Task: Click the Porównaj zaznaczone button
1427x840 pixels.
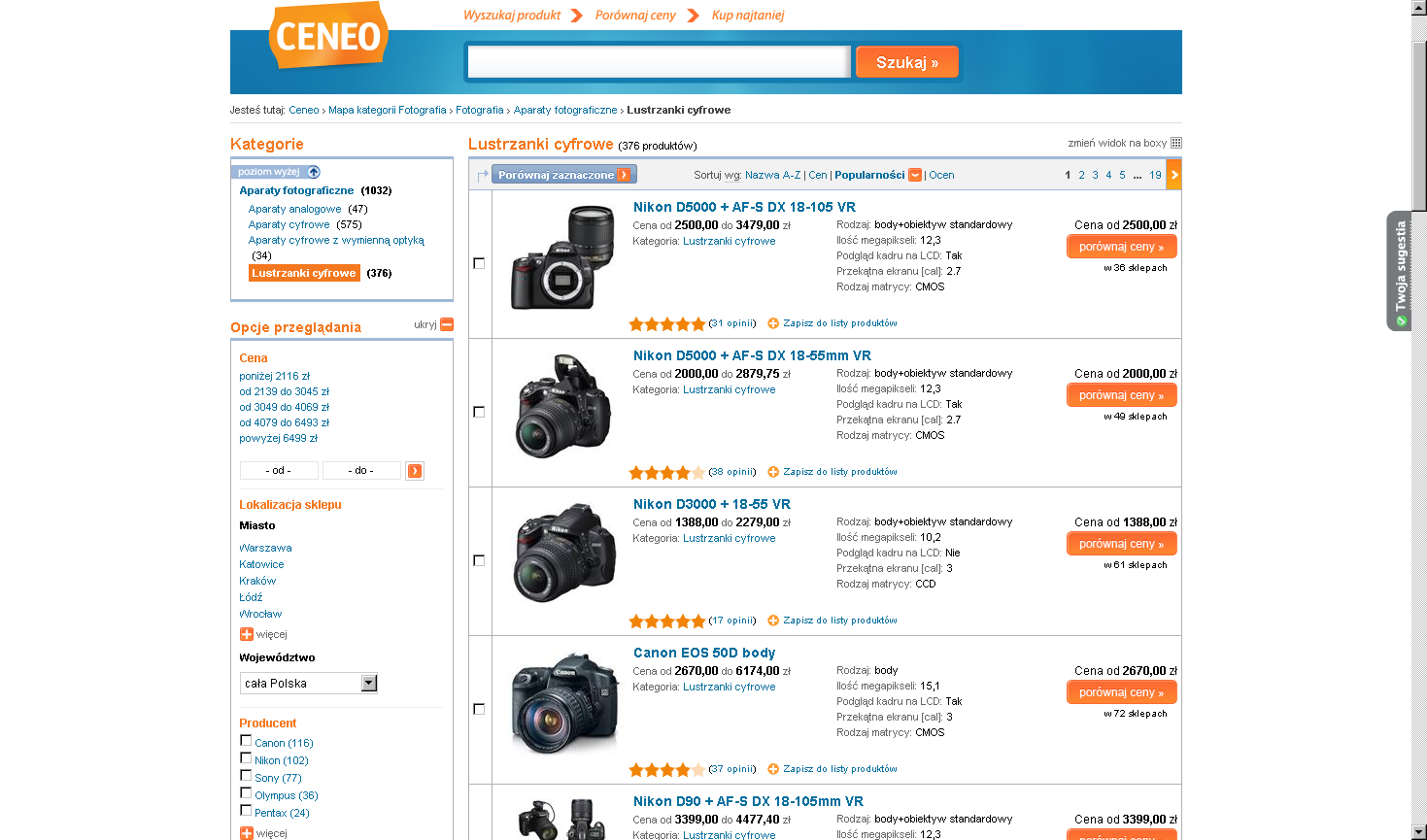Action: [x=564, y=175]
